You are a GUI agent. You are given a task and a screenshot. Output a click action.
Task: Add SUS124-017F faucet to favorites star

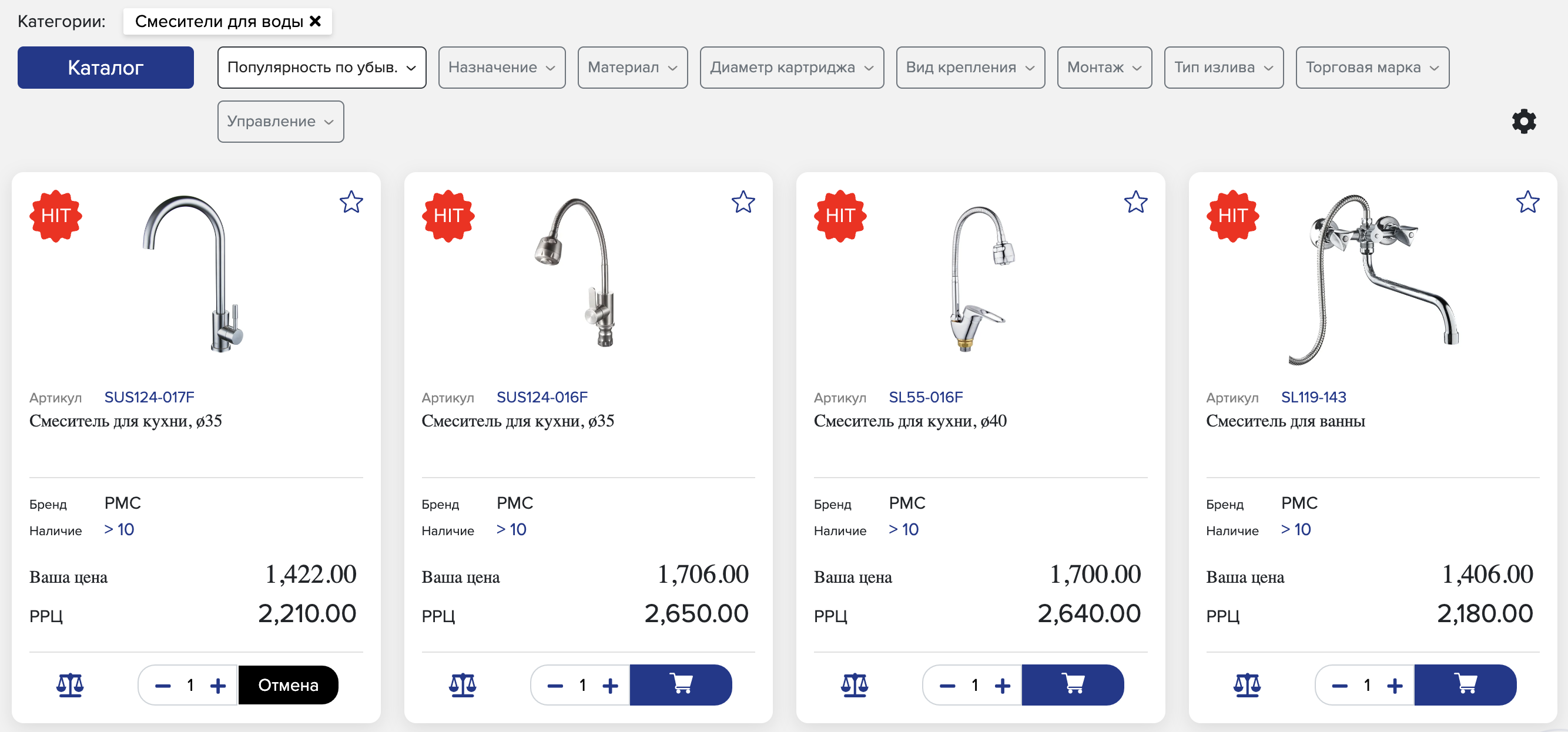pyautogui.click(x=351, y=202)
